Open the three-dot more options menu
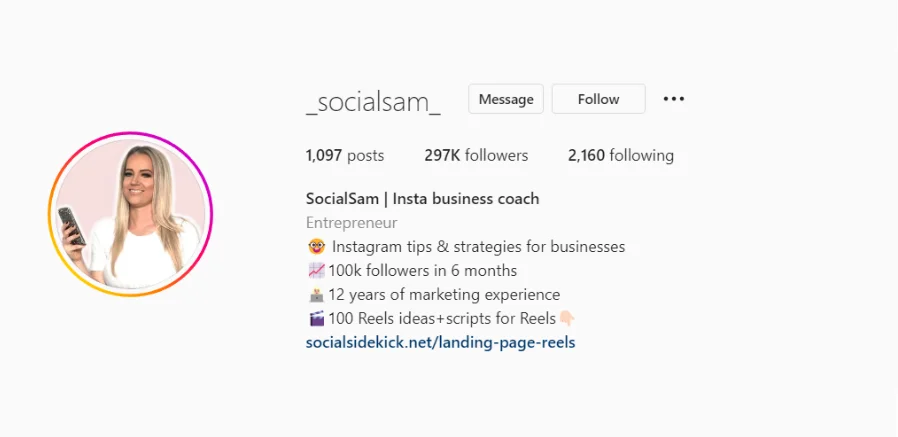 click(674, 99)
